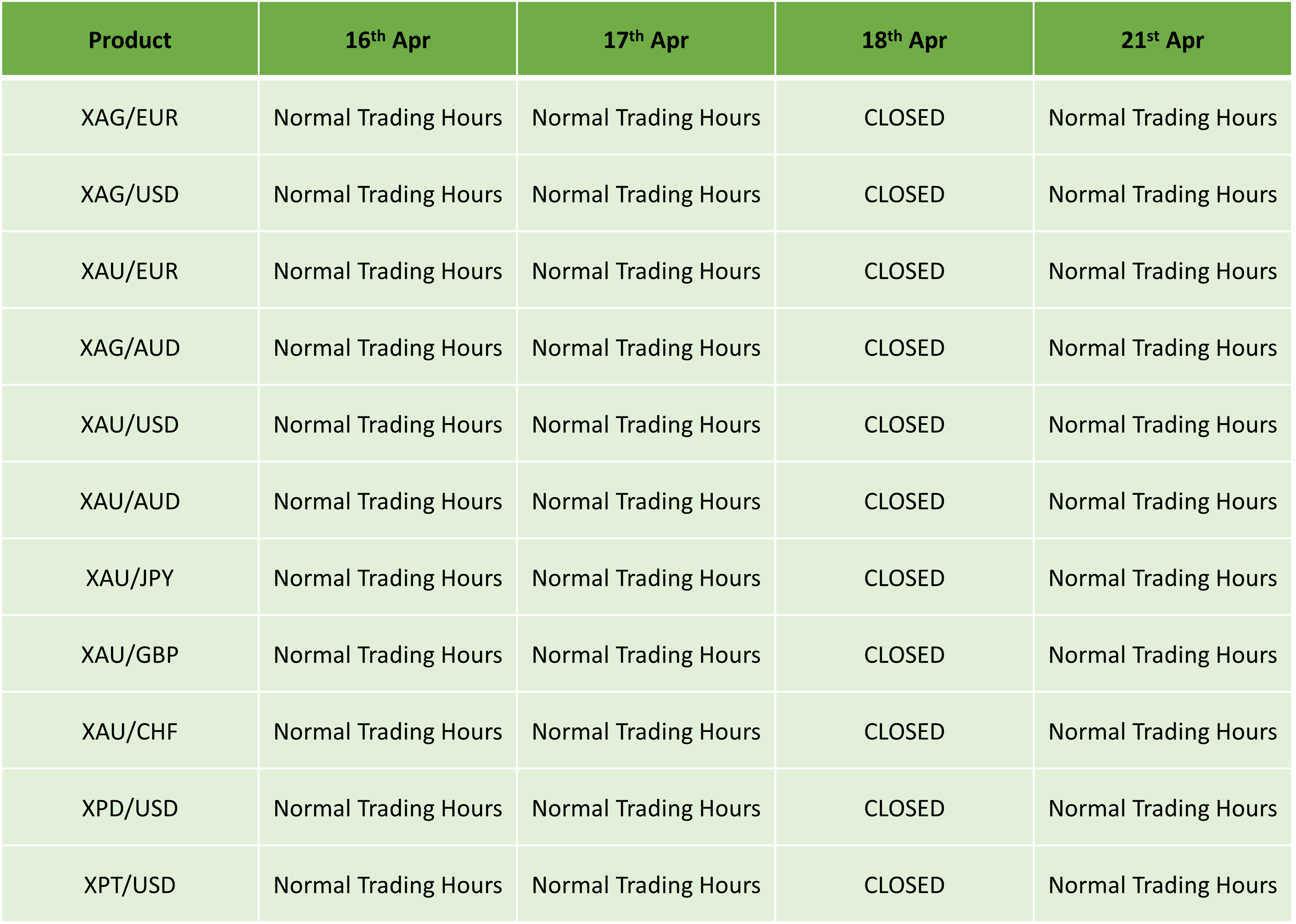This screenshot has height=924, width=1296.
Task: Click the XAU/AUD product cell
Action: [130, 501]
